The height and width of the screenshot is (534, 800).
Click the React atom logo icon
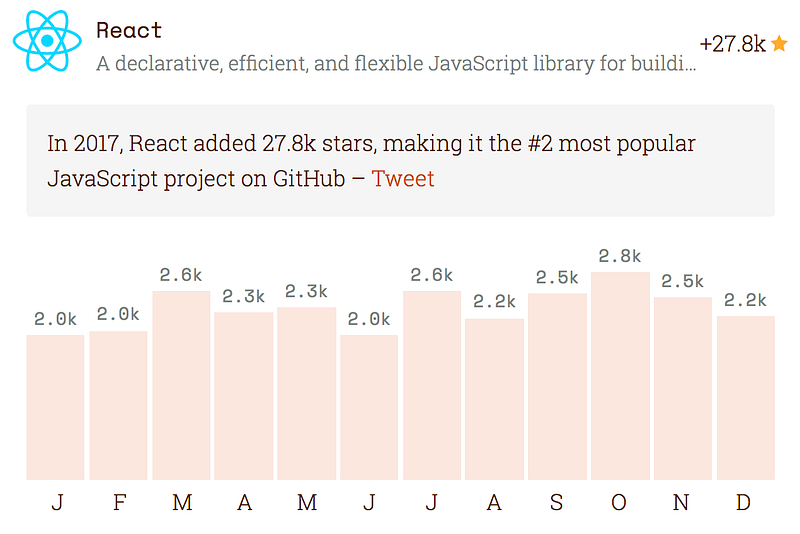pyautogui.click(x=47, y=41)
